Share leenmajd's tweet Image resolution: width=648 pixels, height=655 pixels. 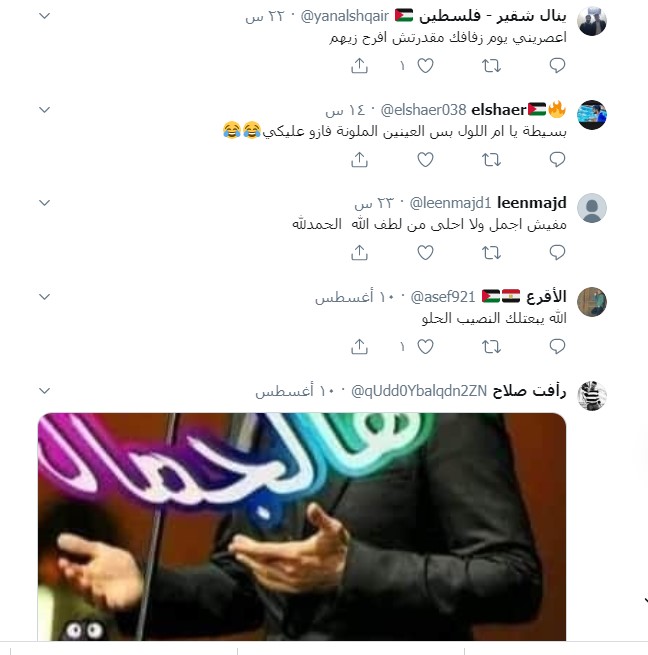[359, 253]
